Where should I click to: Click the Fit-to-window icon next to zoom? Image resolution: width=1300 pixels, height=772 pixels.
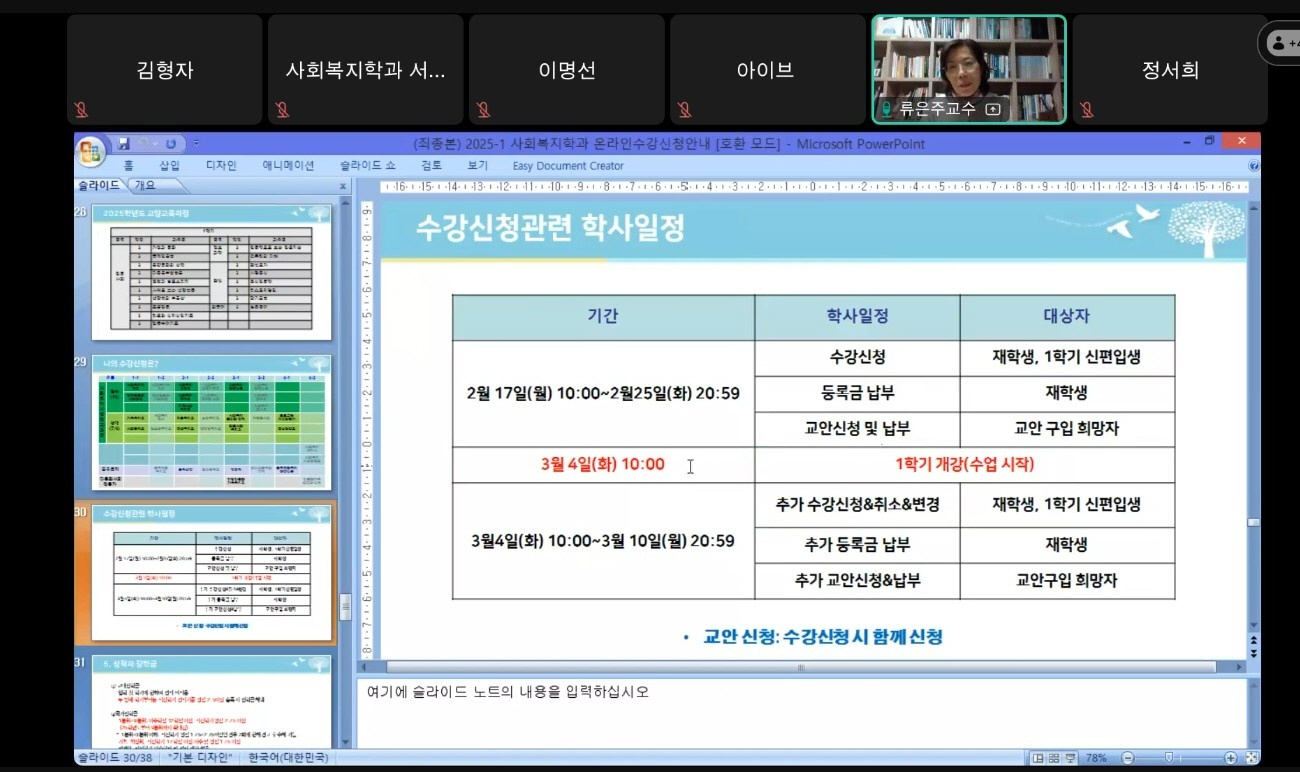(x=1253, y=758)
